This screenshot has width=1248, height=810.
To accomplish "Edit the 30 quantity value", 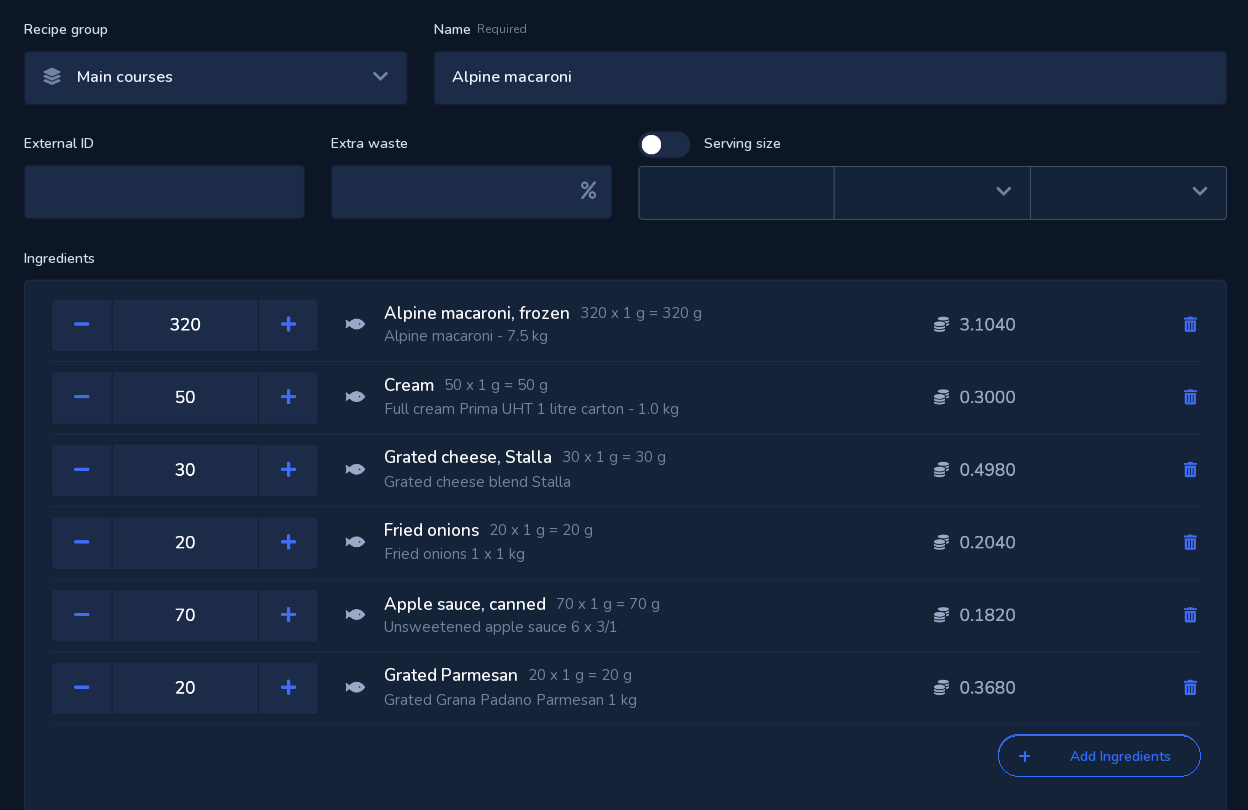I will [x=185, y=470].
